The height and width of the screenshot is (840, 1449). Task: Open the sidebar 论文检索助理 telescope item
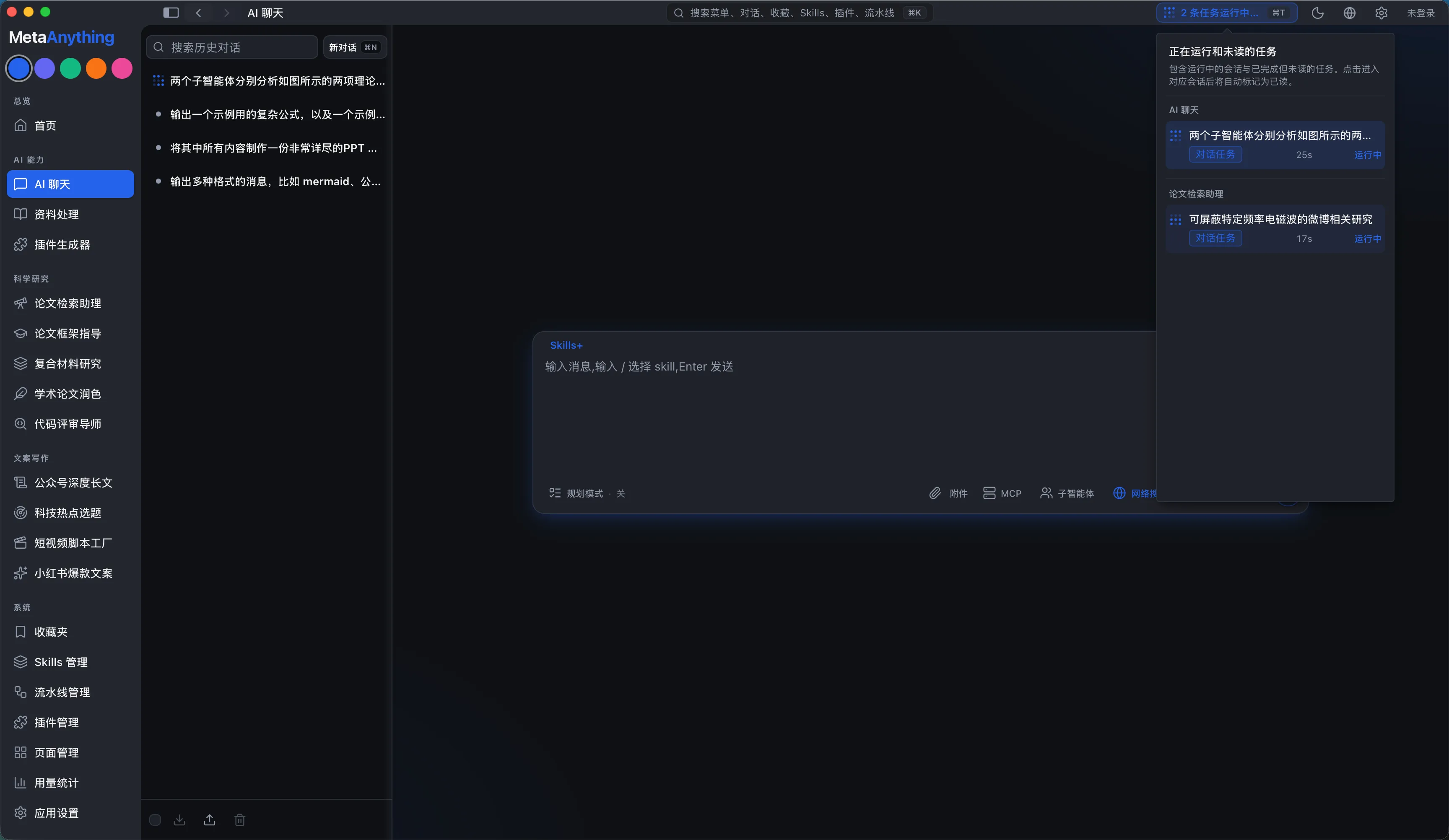(x=70, y=303)
